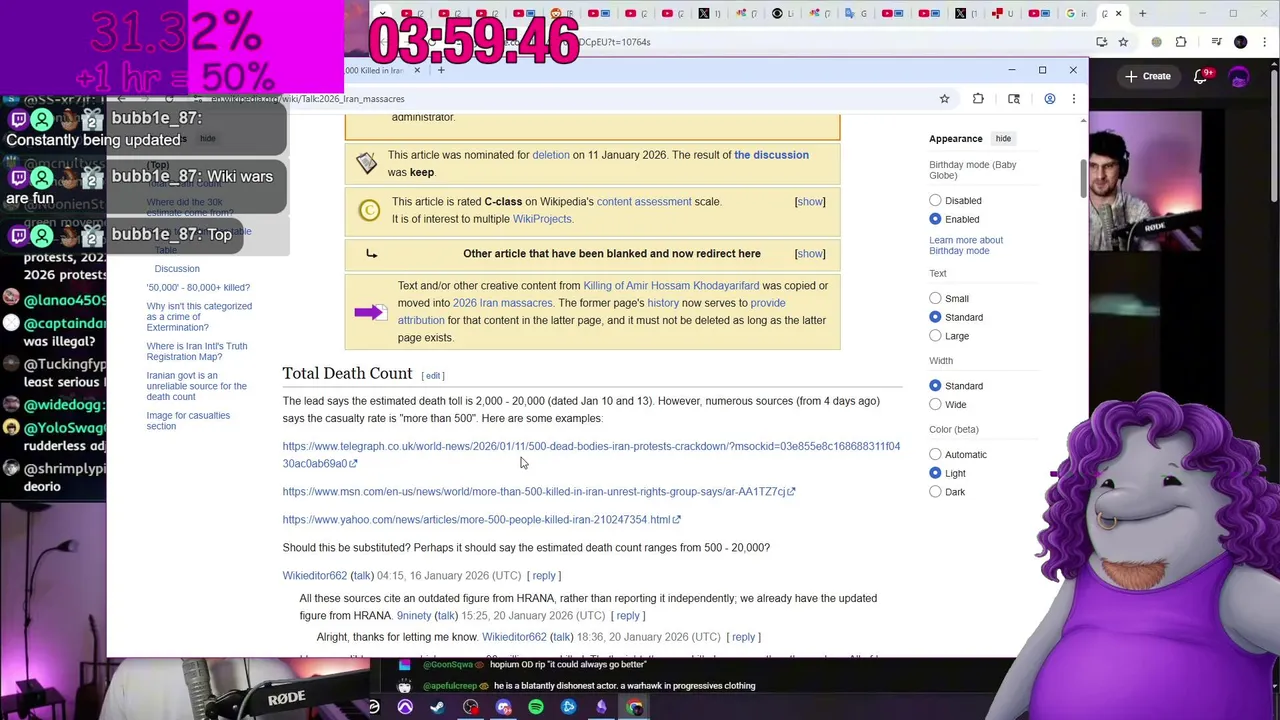
Task: Add new tab in background browser window
Action: pos(1143,13)
